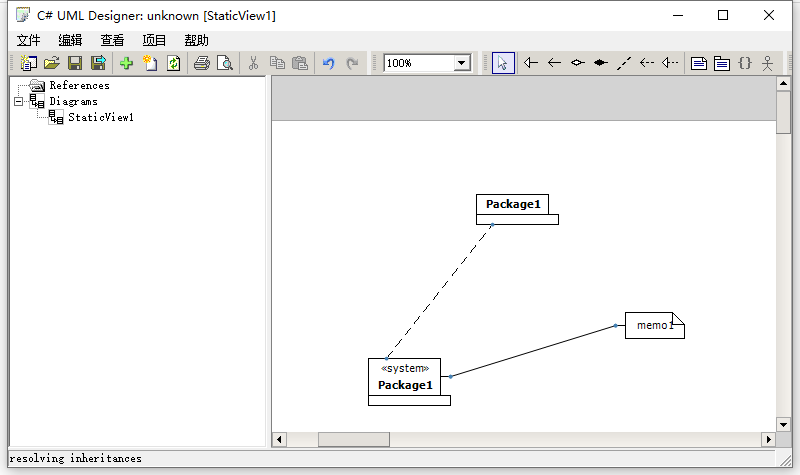Click the grey redo arrow icon
800x475 pixels.
click(x=352, y=63)
